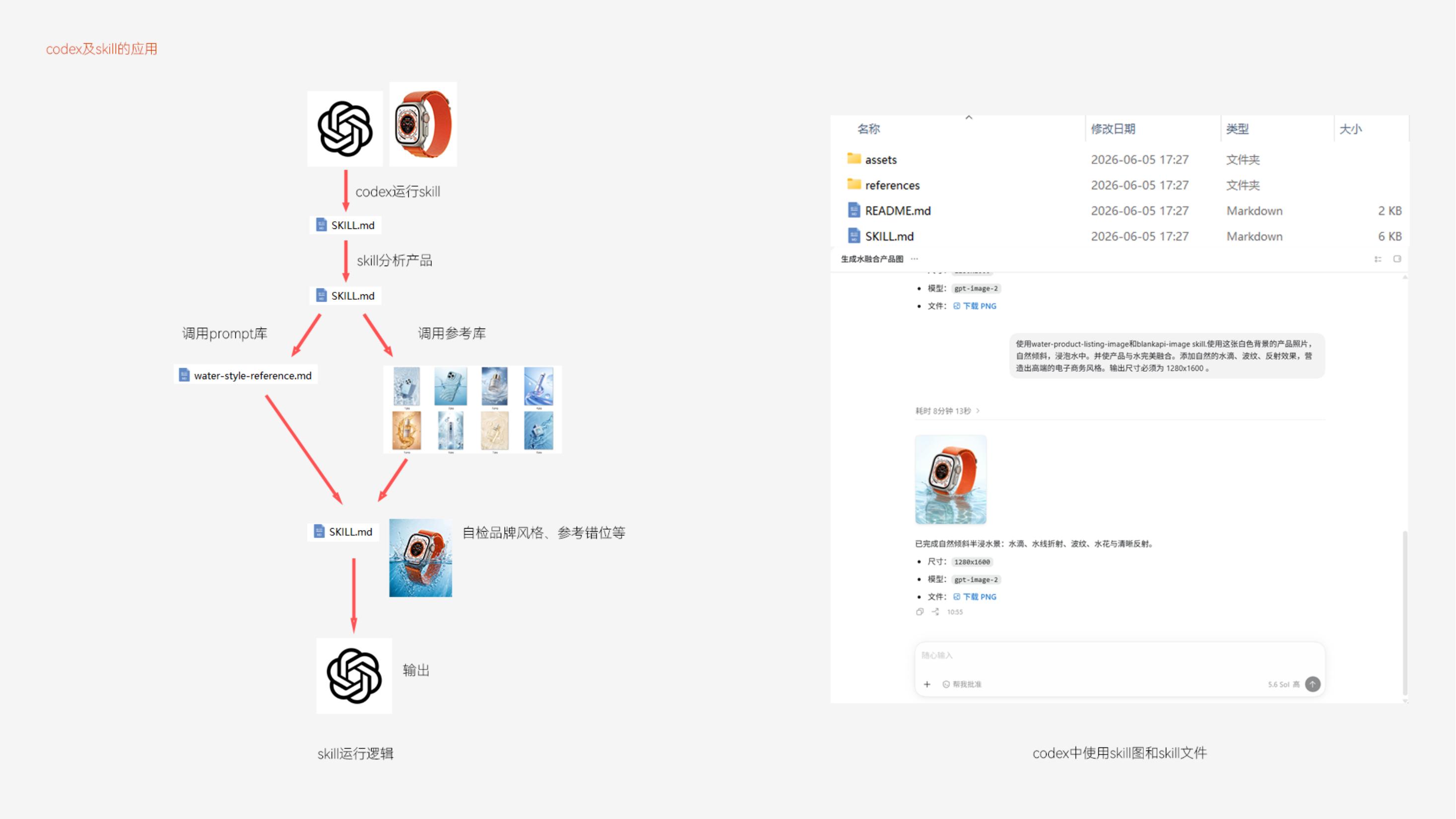Click the upper 下载 PNG link

[x=975, y=306]
